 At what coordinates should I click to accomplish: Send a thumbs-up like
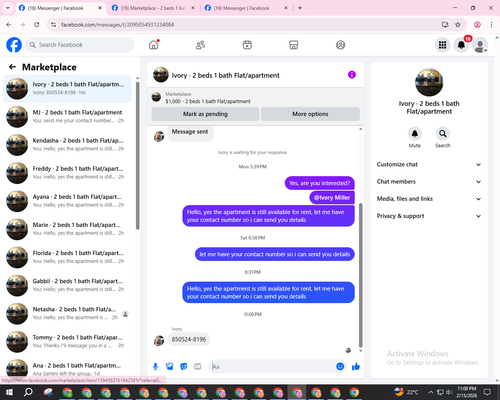356,367
